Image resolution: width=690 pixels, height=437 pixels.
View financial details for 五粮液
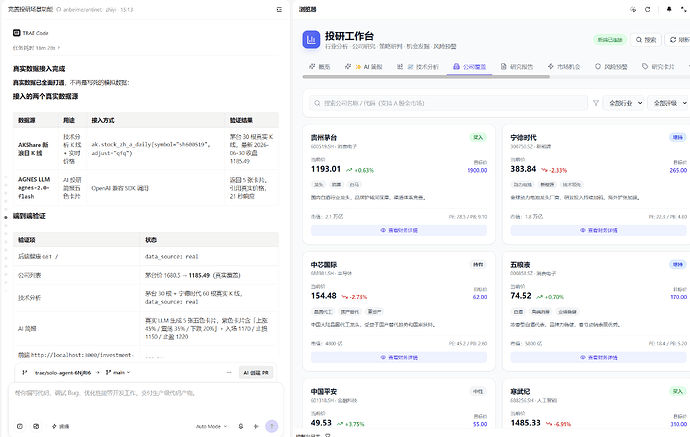[598, 357]
